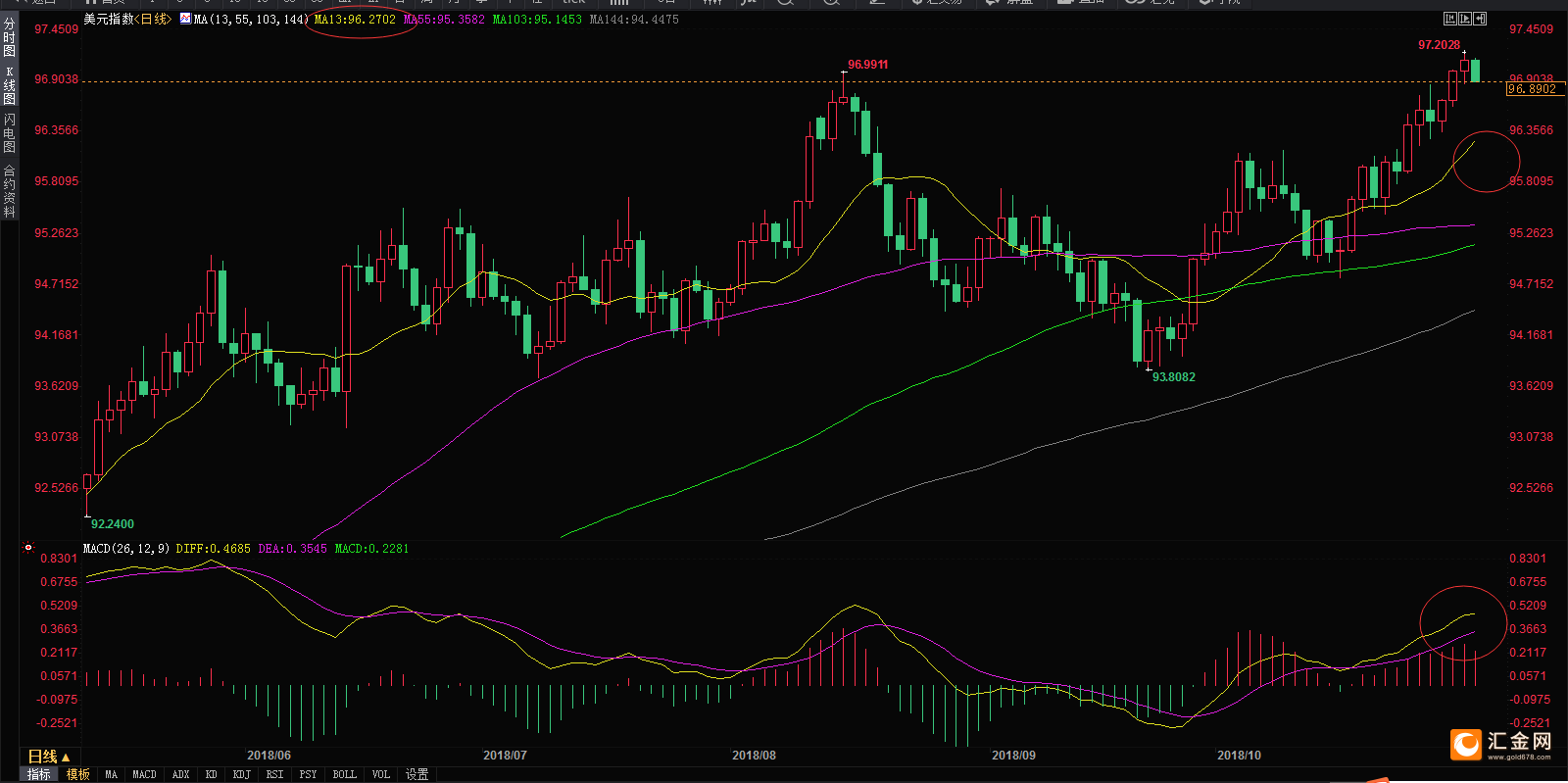Click the 96.9911 high price marker

(867, 65)
